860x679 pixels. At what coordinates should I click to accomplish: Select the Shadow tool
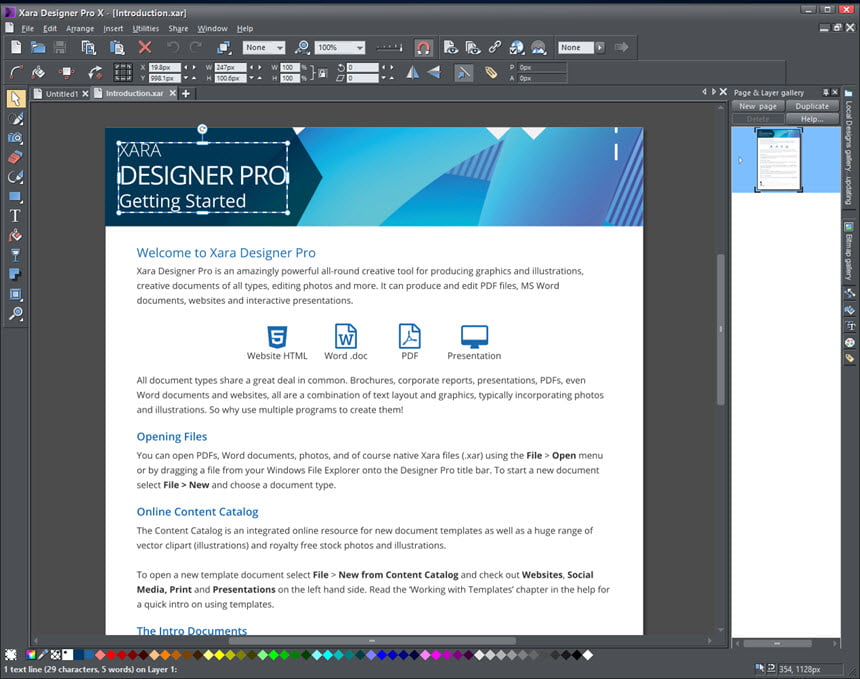[x=15, y=274]
